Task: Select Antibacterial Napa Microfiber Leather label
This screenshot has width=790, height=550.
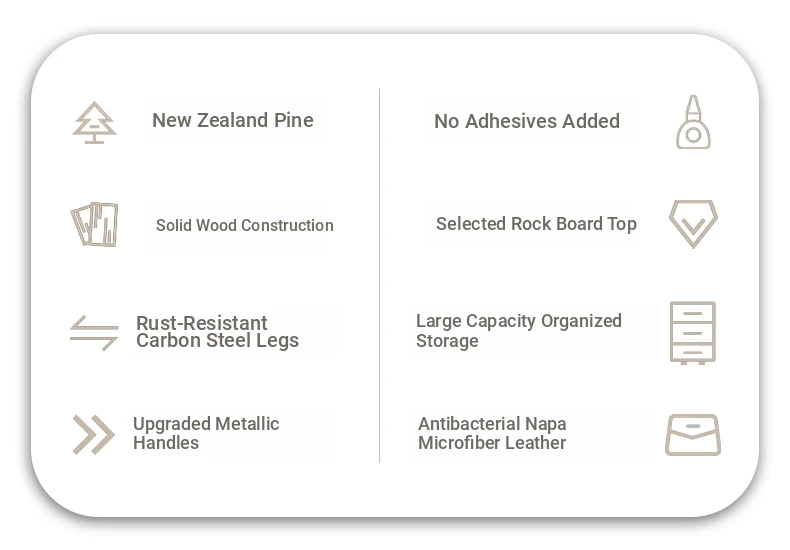Action: 492,433
